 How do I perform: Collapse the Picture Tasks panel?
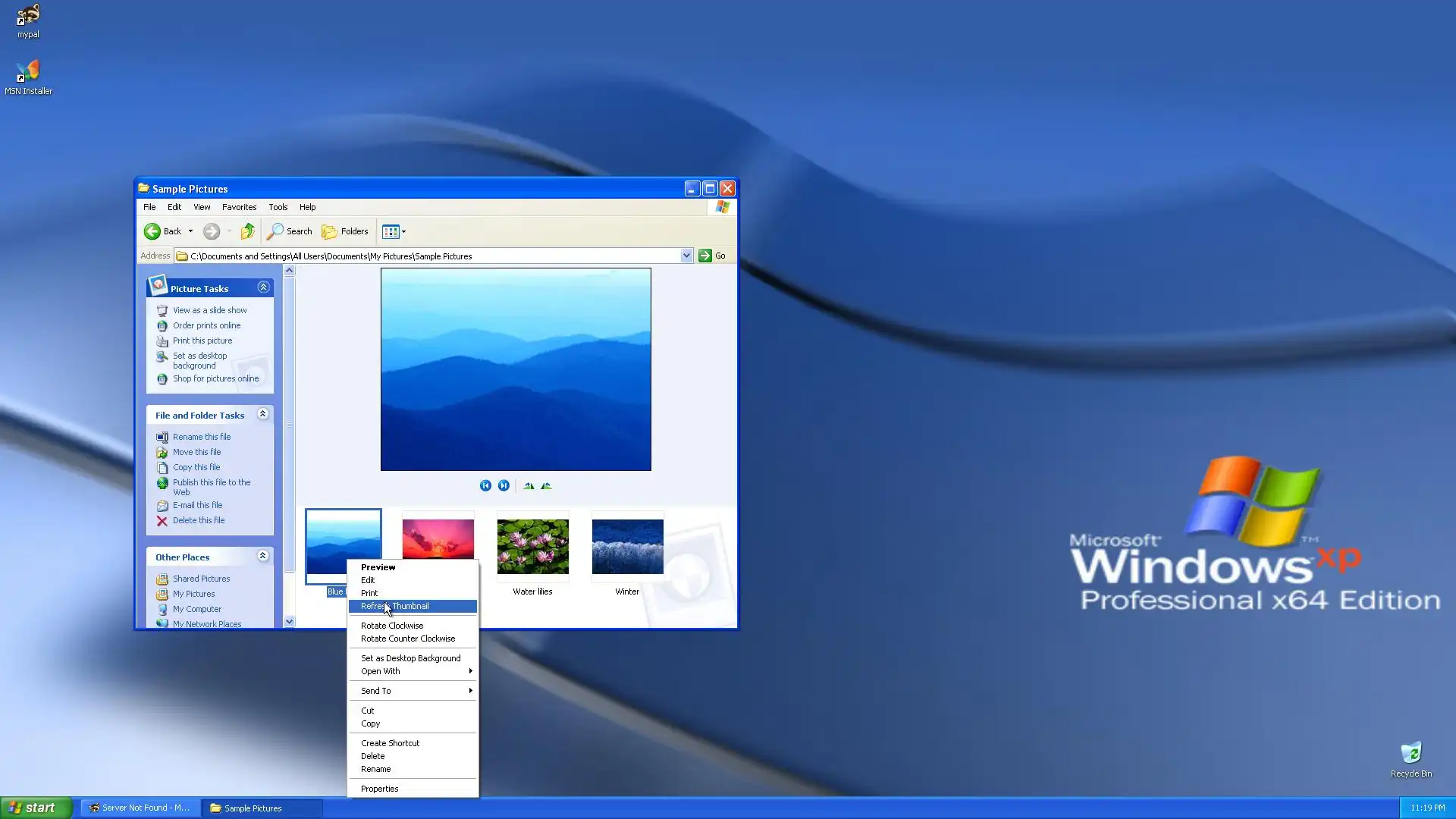[x=263, y=287]
